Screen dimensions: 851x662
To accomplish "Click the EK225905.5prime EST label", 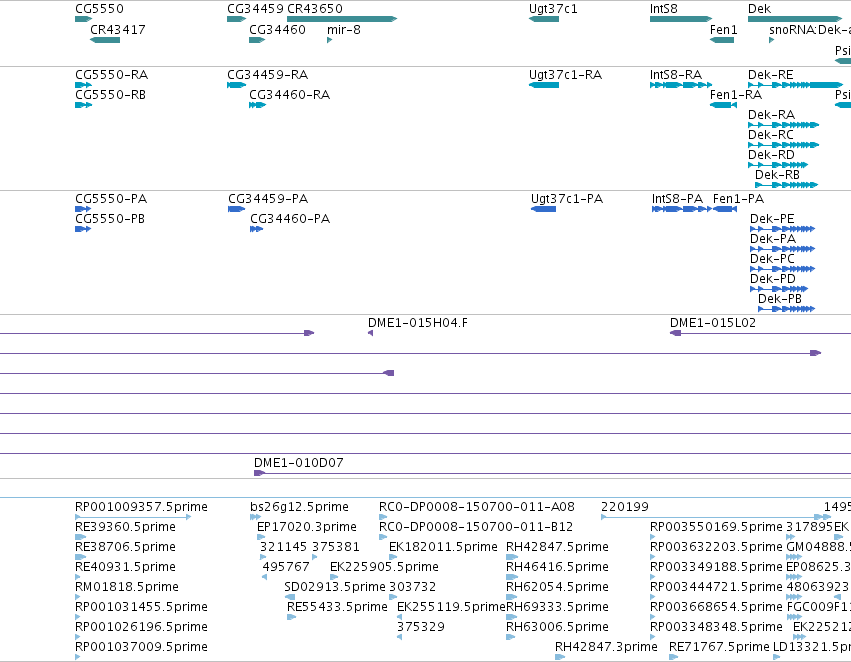I will 384,568.
